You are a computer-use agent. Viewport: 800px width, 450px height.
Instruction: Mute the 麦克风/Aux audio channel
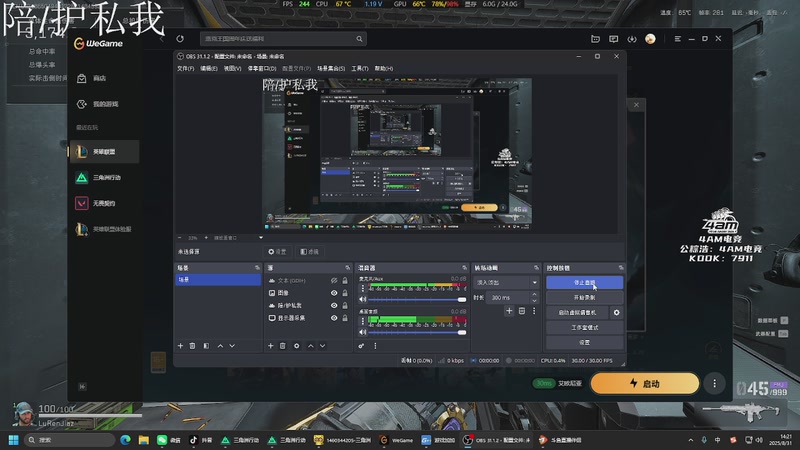(x=363, y=299)
